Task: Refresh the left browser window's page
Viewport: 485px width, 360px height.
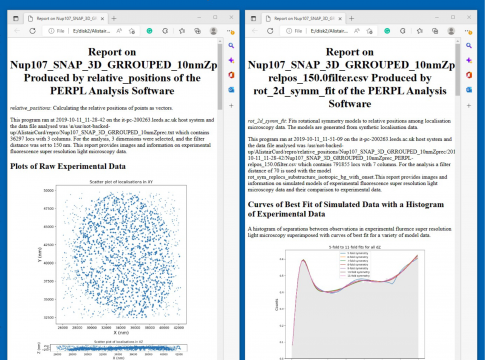Action: pyautogui.click(x=32, y=31)
